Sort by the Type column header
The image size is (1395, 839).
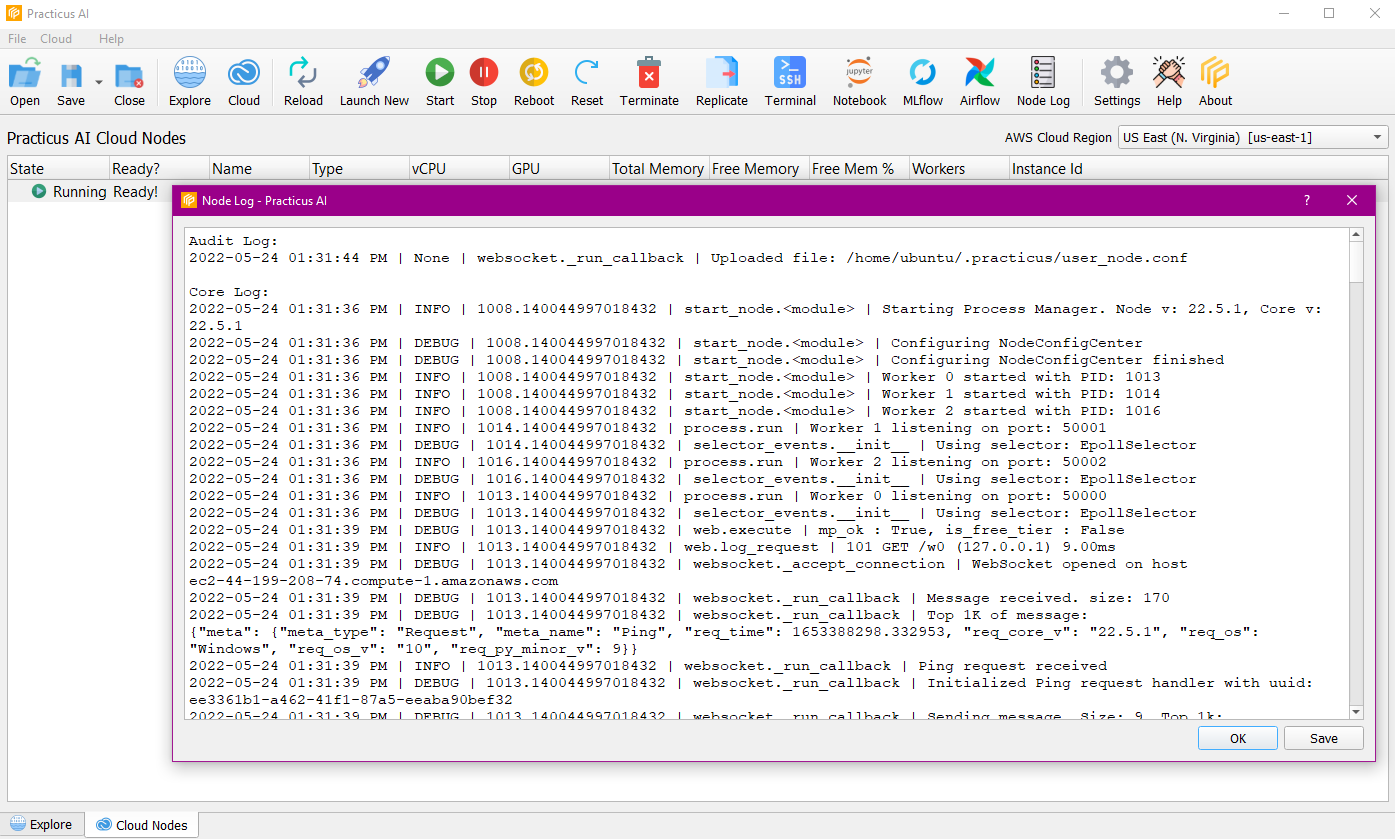click(359, 168)
